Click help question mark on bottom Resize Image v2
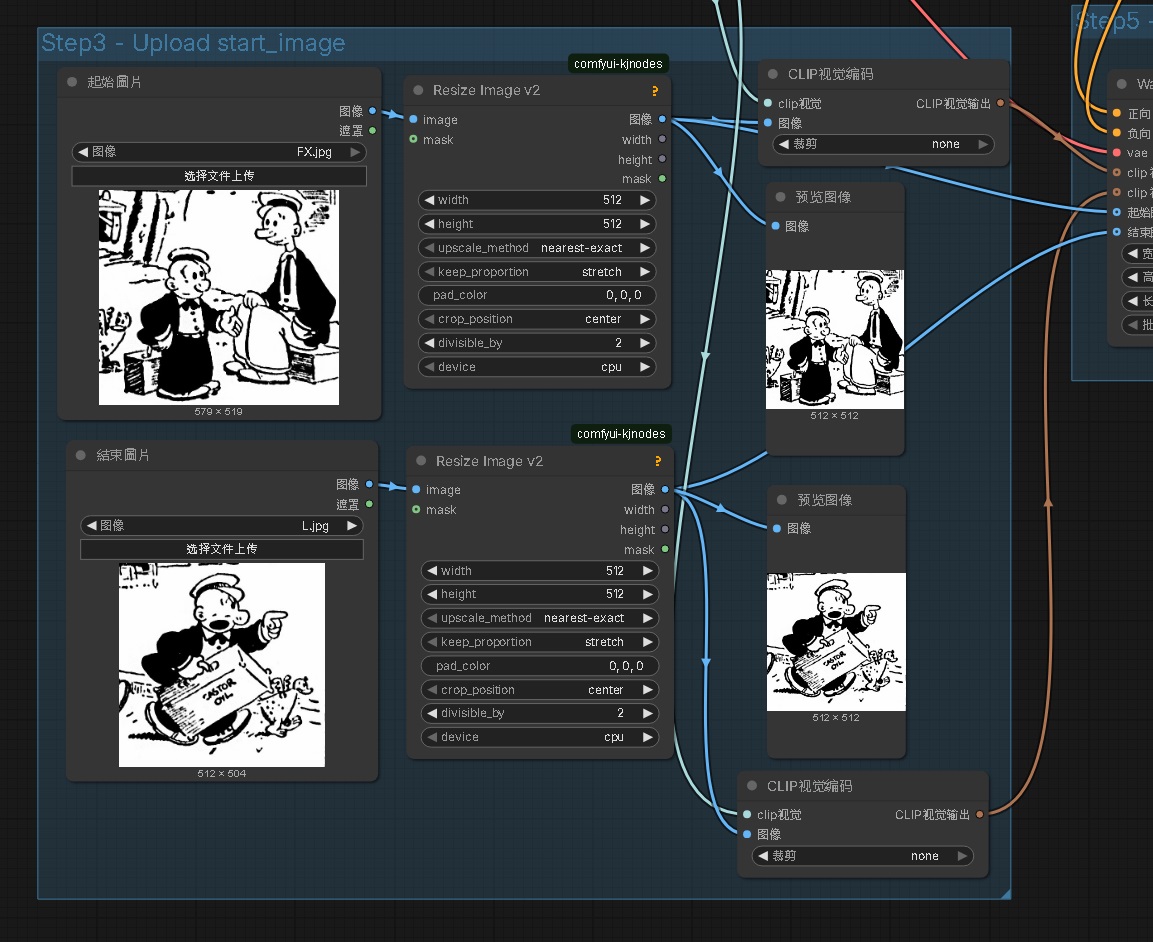 click(x=657, y=461)
